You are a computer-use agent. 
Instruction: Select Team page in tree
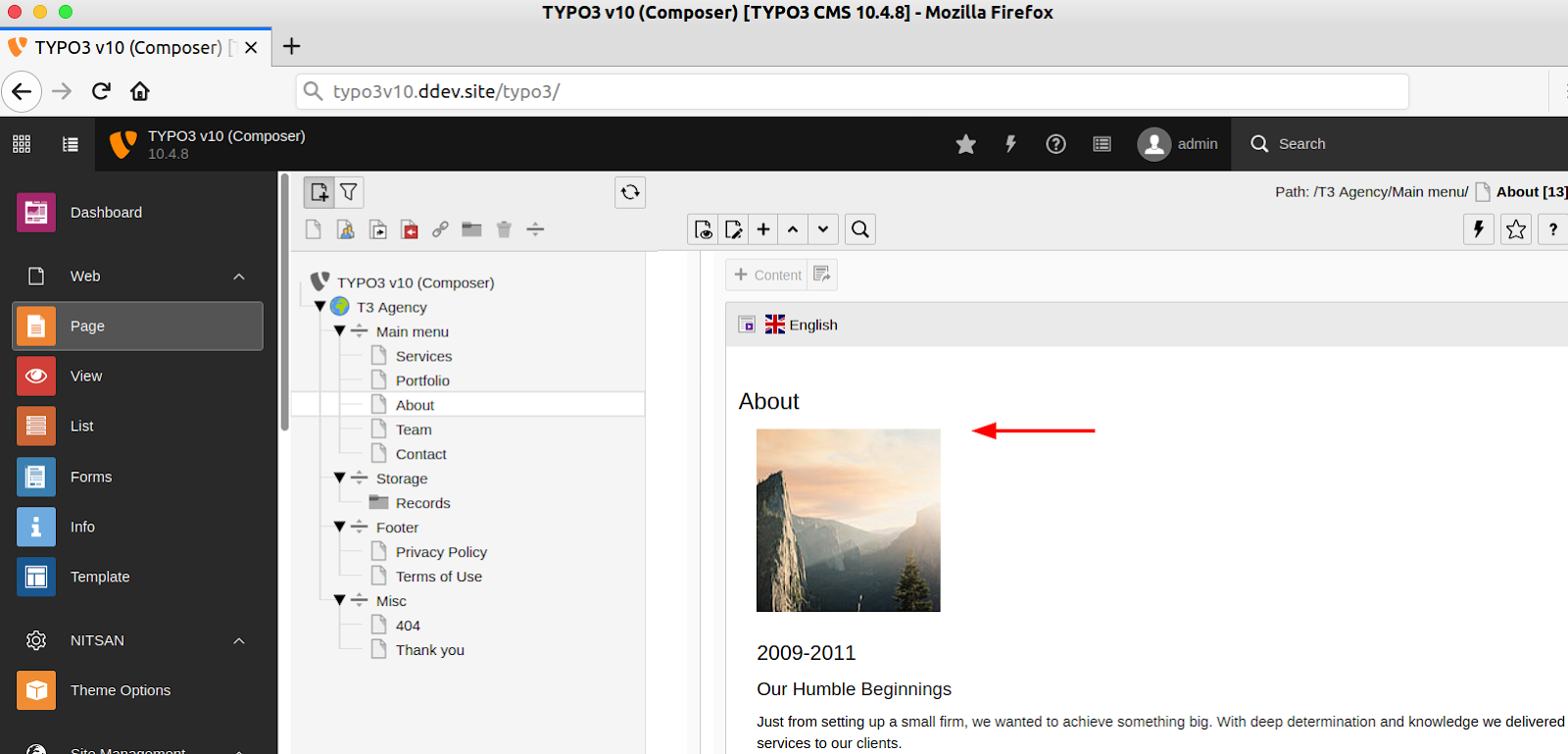point(414,429)
